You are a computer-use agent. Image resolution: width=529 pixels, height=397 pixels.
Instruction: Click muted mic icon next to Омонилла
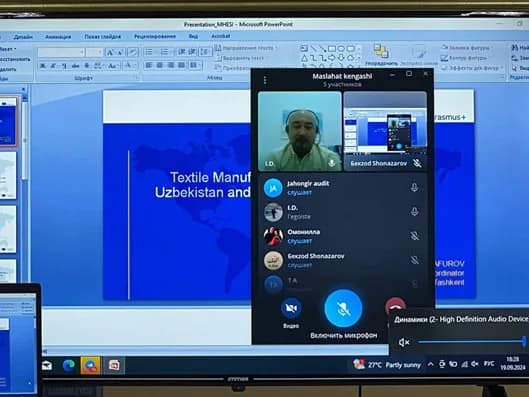(x=415, y=236)
